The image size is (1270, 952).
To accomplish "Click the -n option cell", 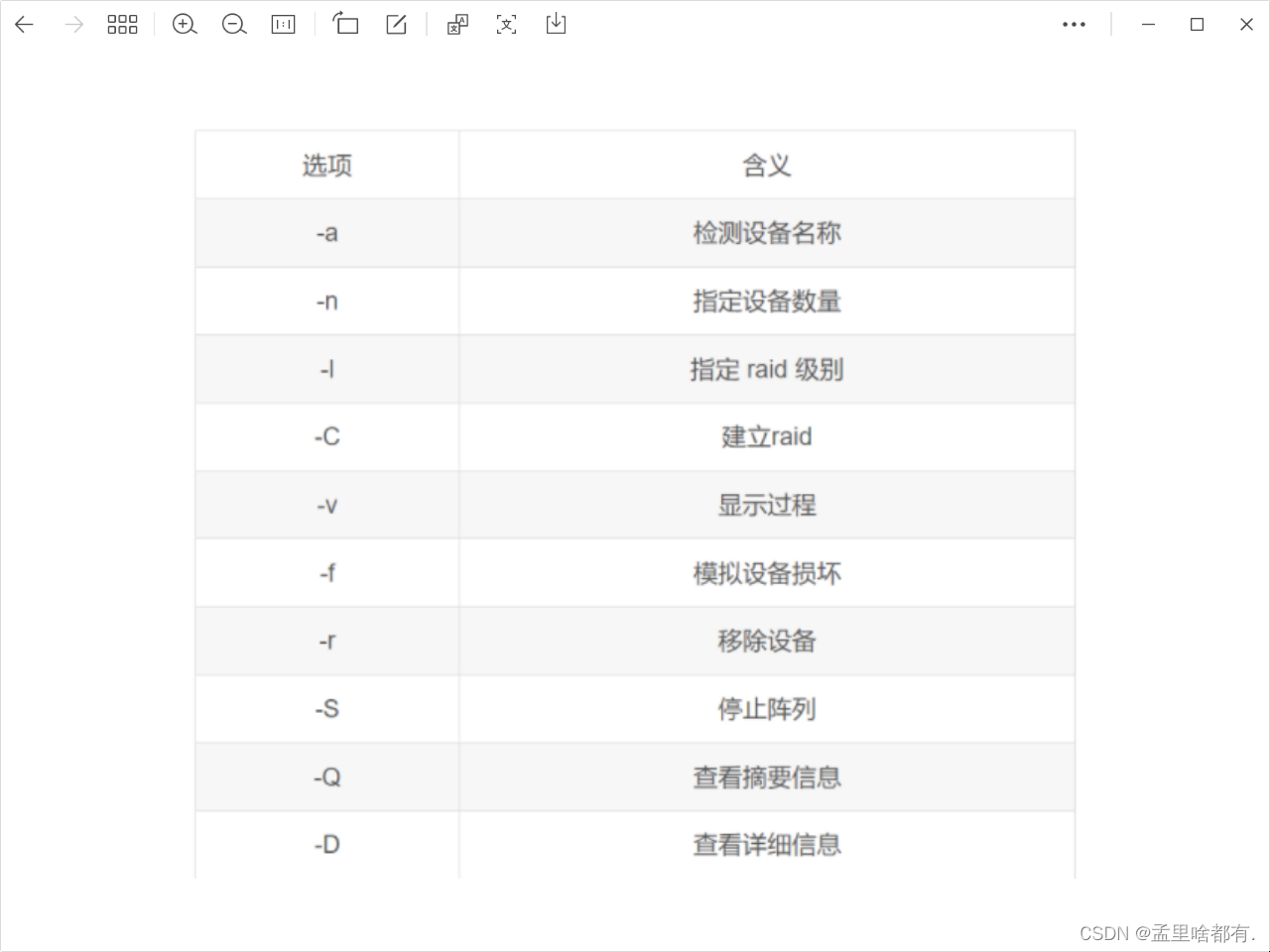I will 327,301.
